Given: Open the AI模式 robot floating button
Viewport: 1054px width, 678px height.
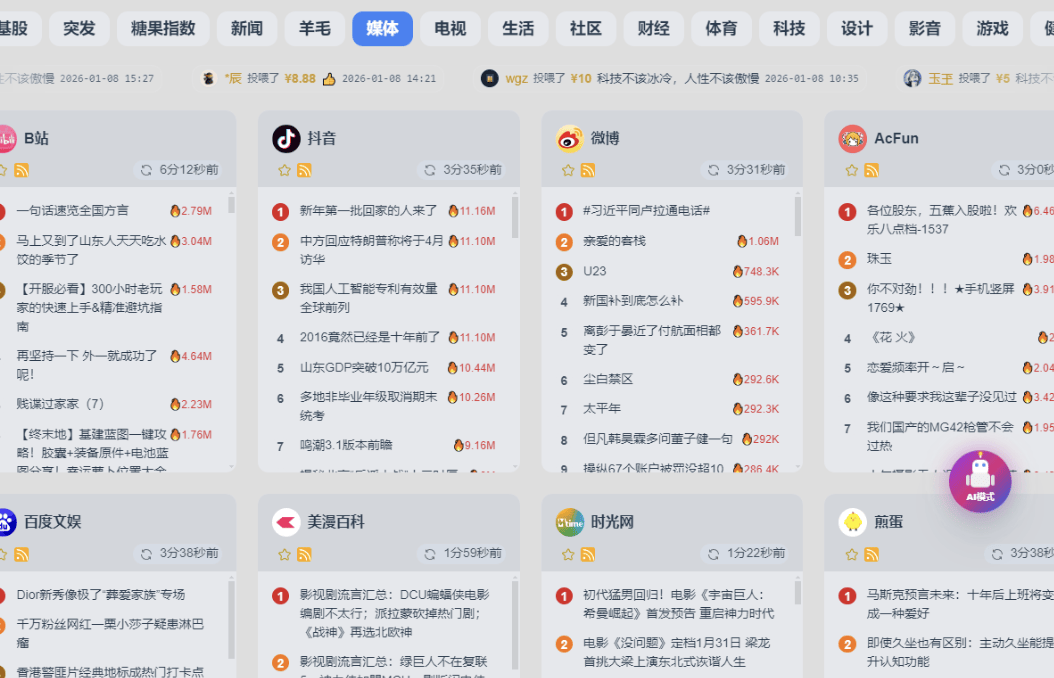Looking at the screenshot, I should 979,481.
